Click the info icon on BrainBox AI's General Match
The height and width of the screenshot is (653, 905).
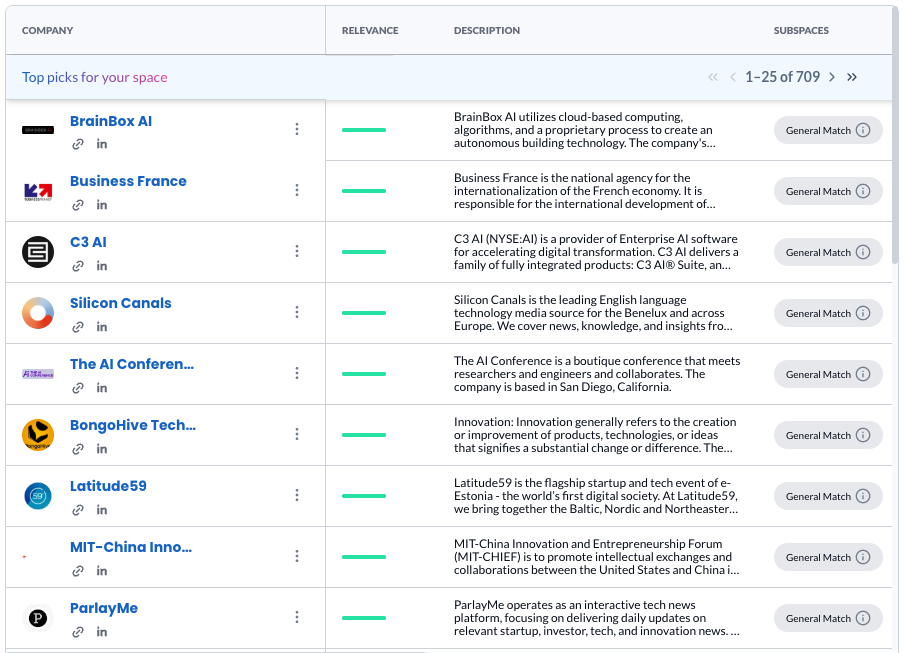863,130
